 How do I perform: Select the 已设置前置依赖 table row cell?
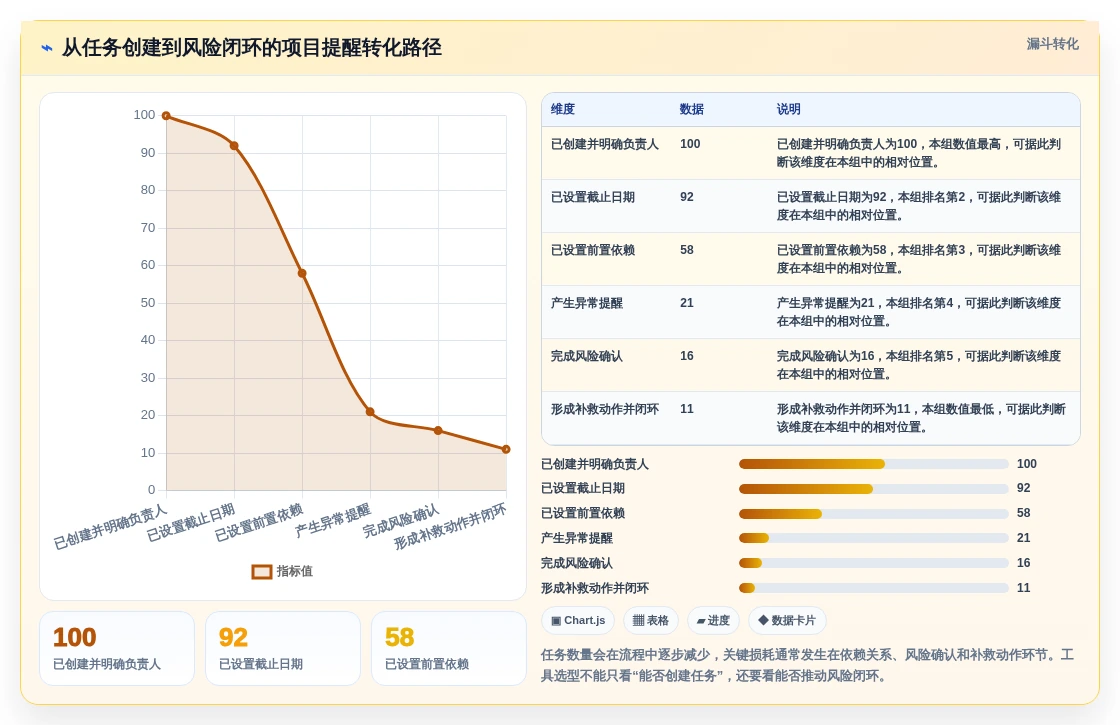coord(593,250)
